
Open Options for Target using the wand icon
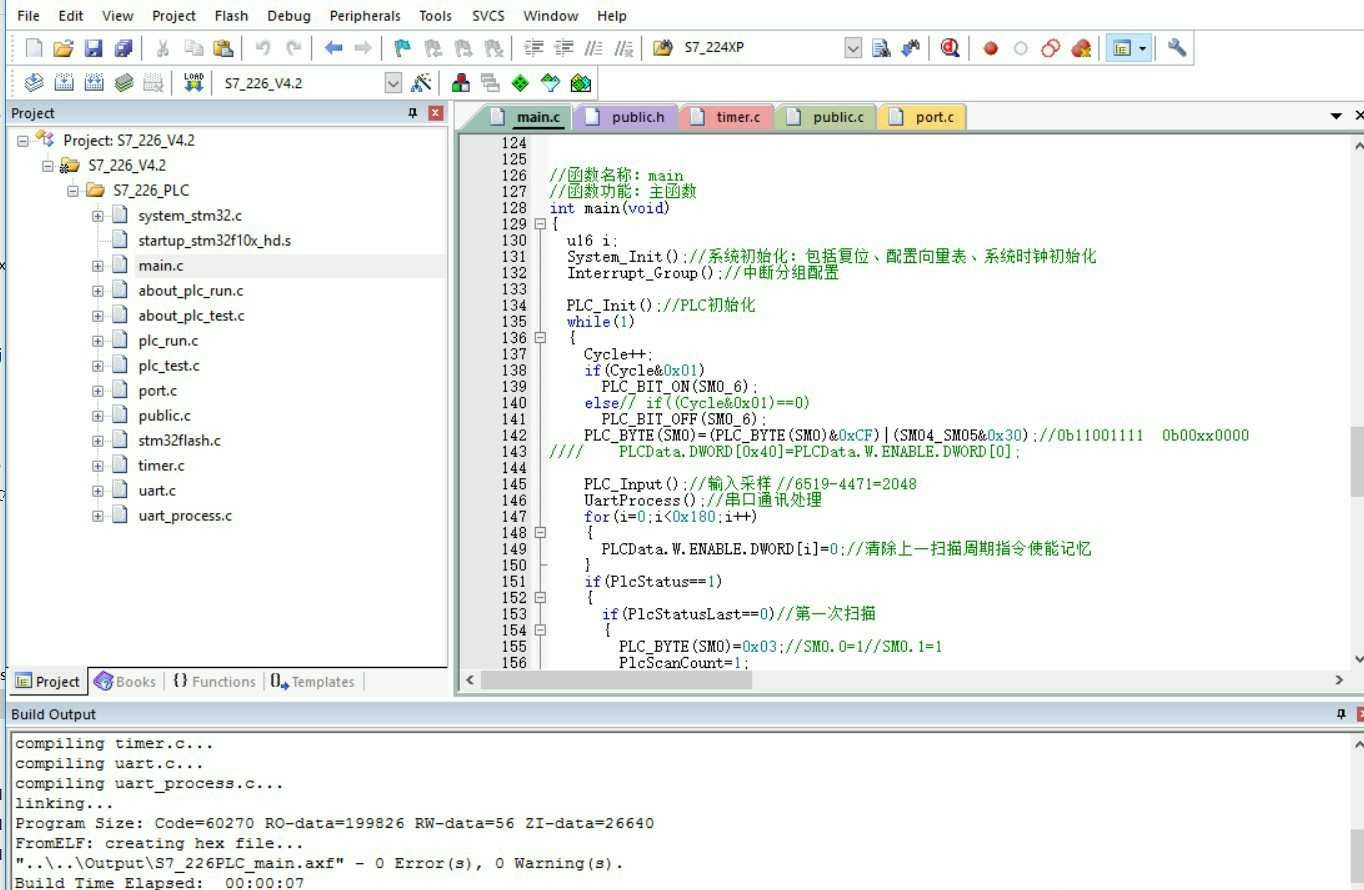pyautogui.click(x=421, y=82)
